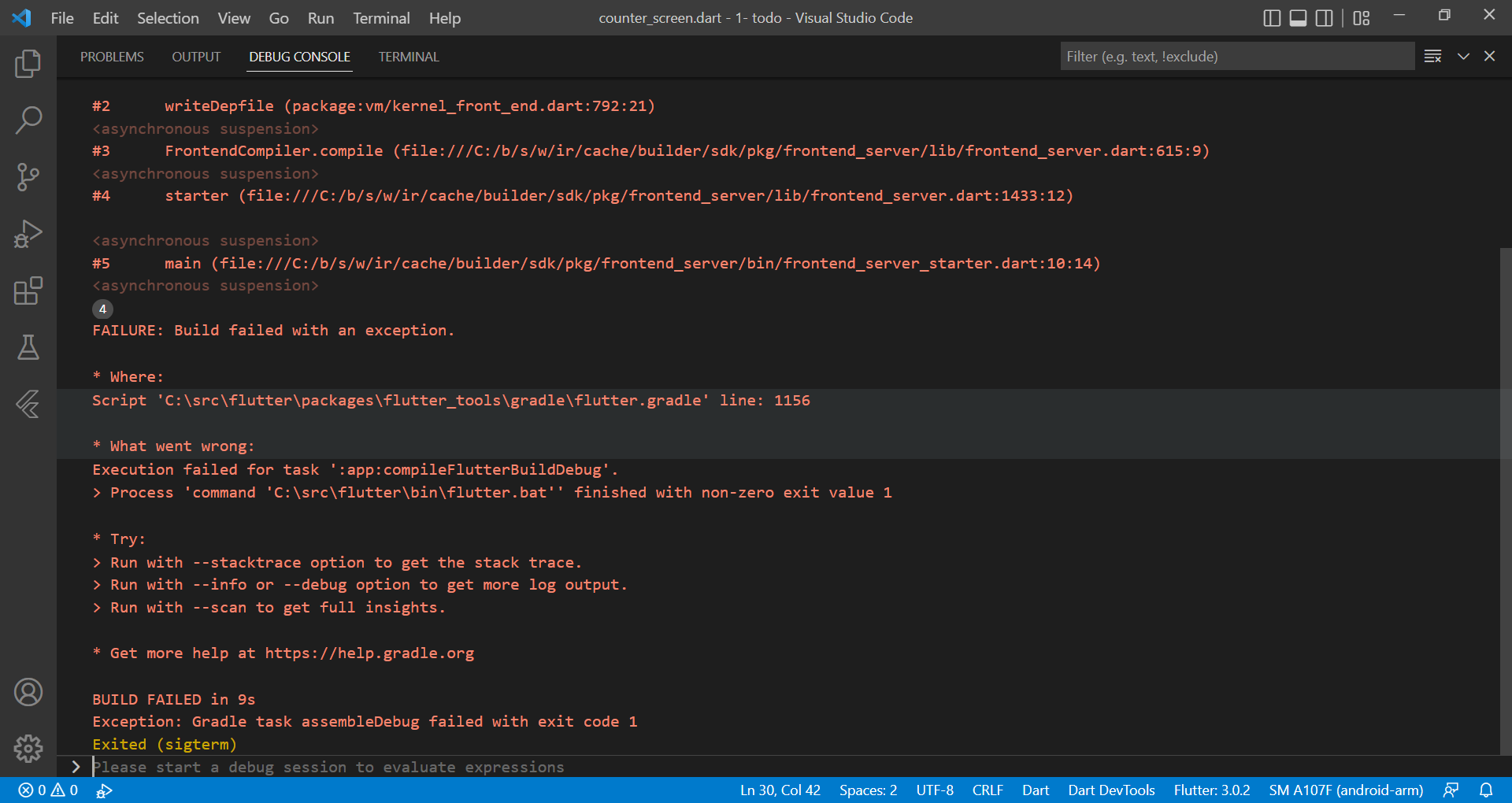Click the 'Exited (sigterm)' line
Image resolution: width=1512 pixels, height=803 pixels.
tap(164, 744)
